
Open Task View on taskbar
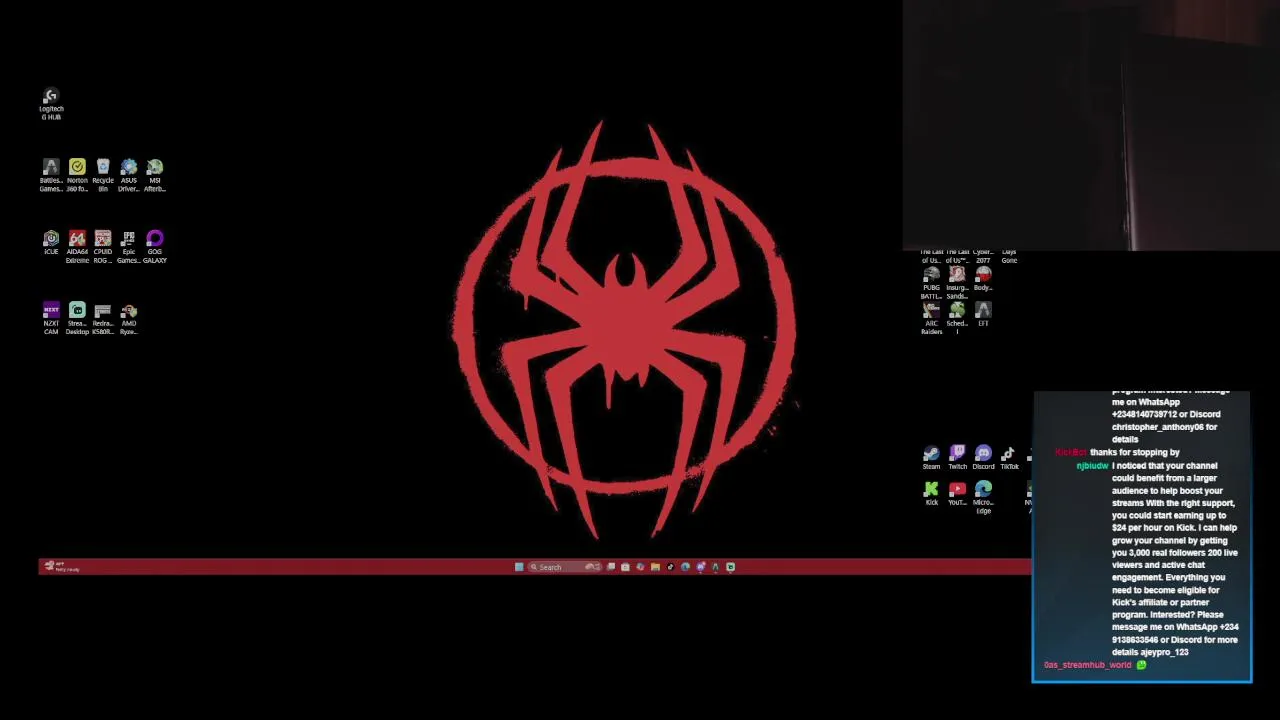tap(611, 567)
